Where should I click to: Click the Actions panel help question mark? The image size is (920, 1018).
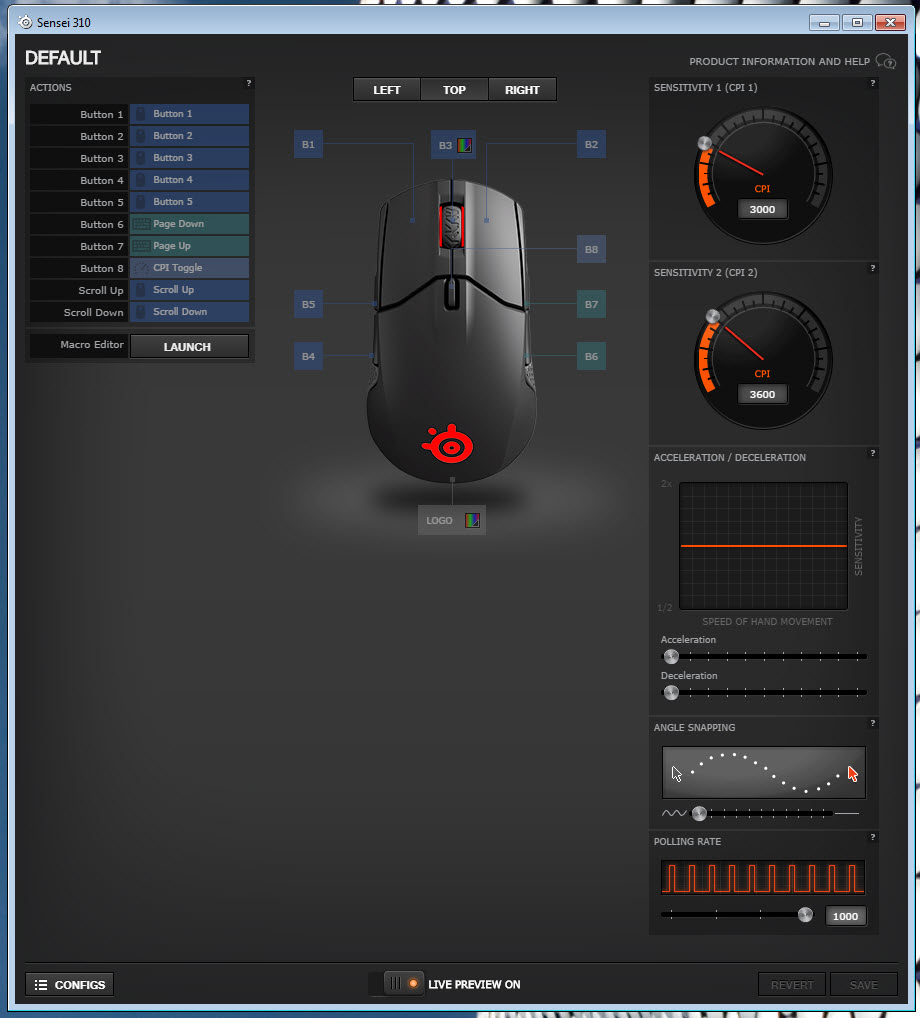pos(249,83)
